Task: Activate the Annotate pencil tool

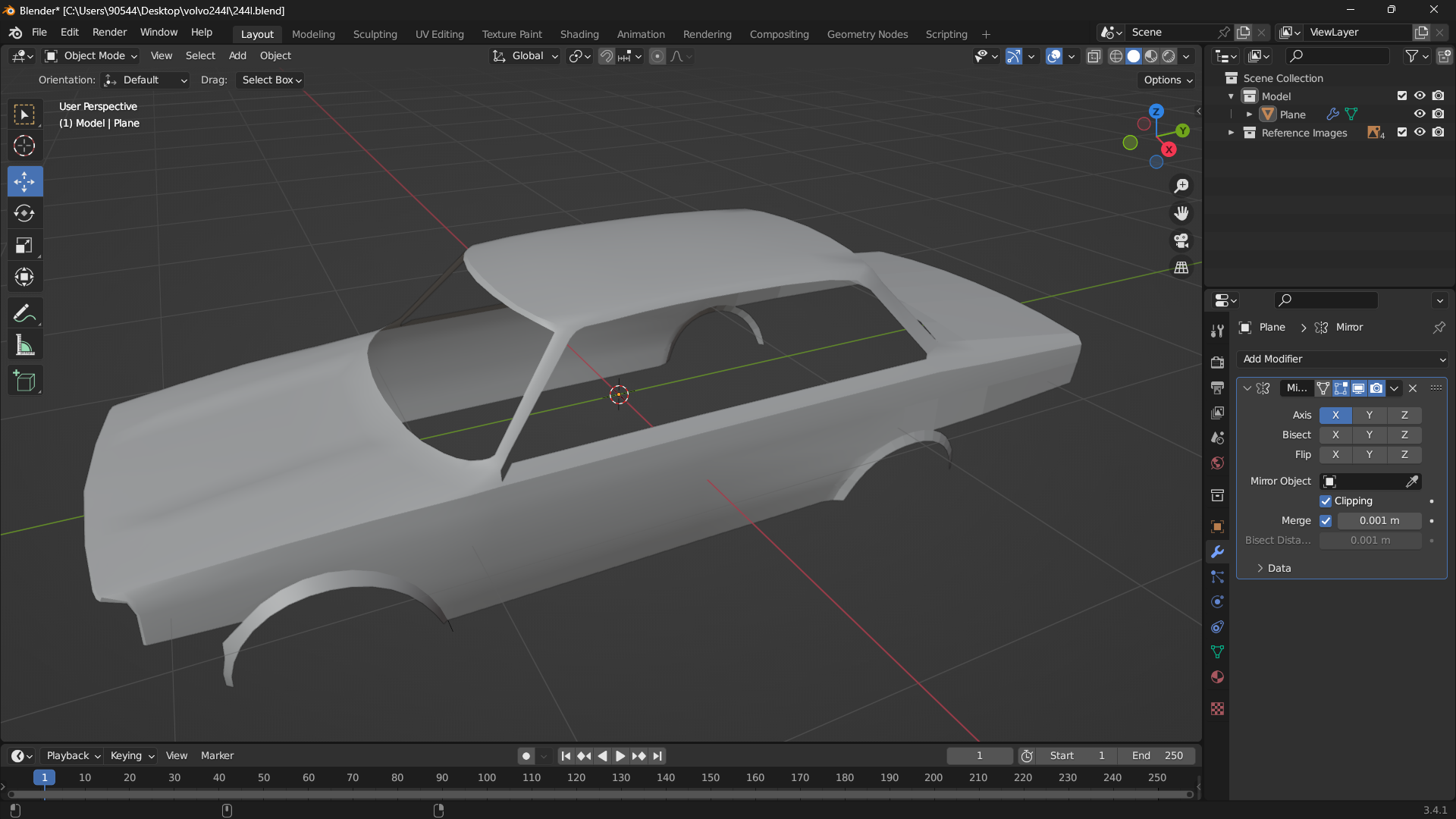Action: [x=24, y=313]
